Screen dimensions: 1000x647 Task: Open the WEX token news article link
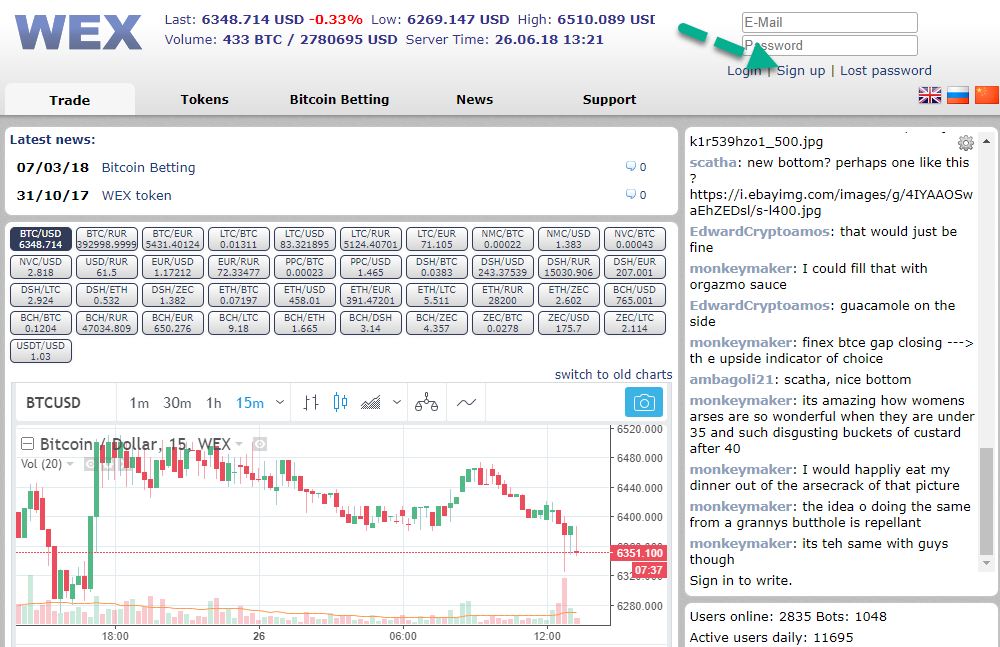pos(136,195)
